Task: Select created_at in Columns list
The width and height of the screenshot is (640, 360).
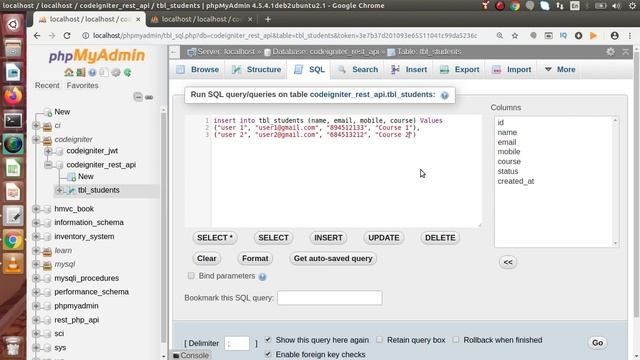Action: click(x=516, y=181)
